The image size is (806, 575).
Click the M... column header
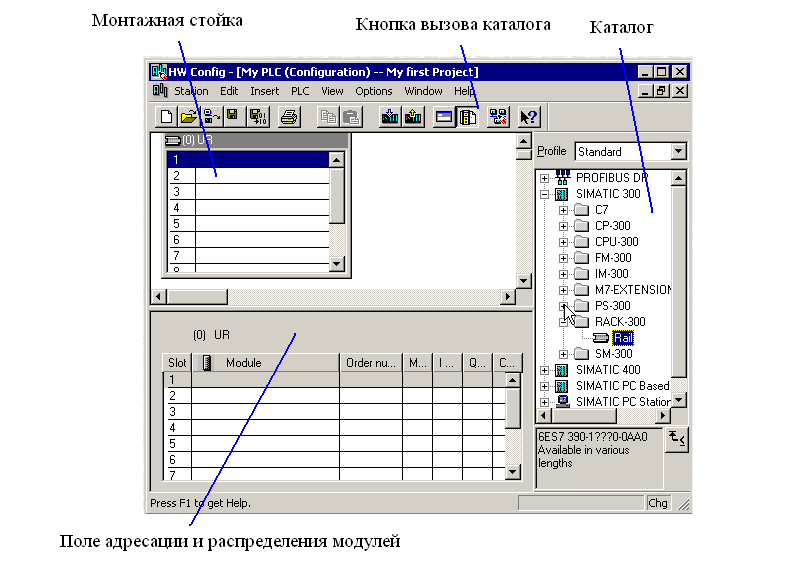point(417,363)
